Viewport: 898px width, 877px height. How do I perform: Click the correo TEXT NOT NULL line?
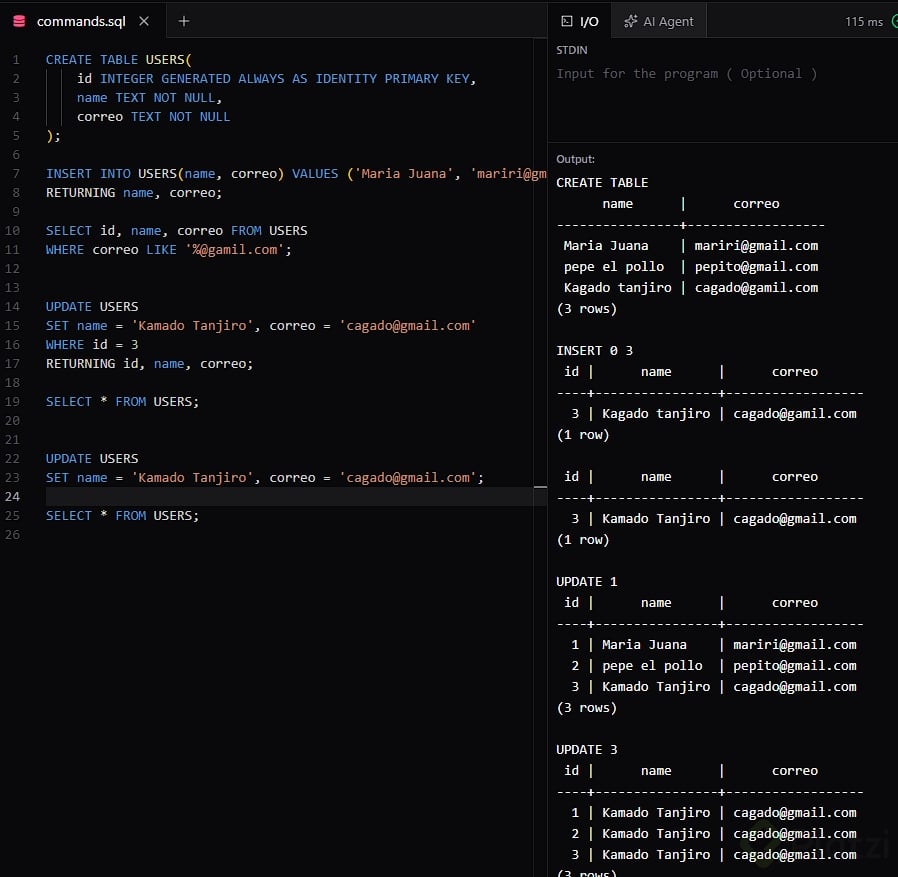point(153,116)
